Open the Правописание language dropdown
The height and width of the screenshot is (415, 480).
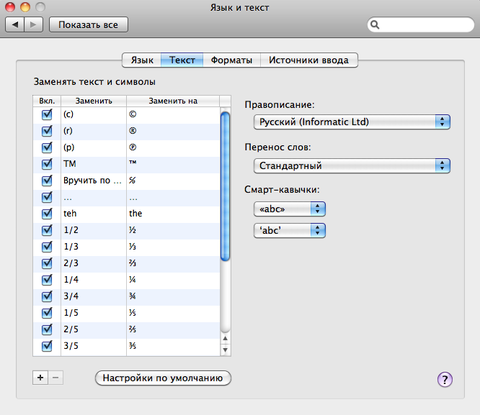352,122
